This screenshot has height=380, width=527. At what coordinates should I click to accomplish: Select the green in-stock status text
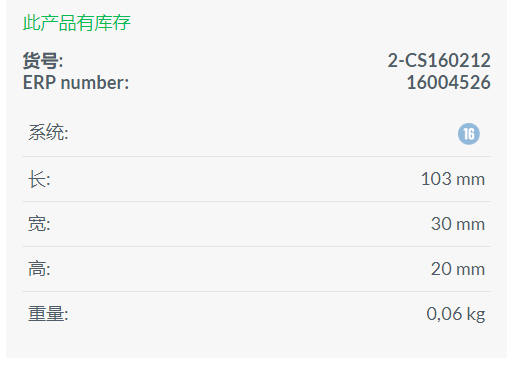pyautogui.click(x=77, y=23)
